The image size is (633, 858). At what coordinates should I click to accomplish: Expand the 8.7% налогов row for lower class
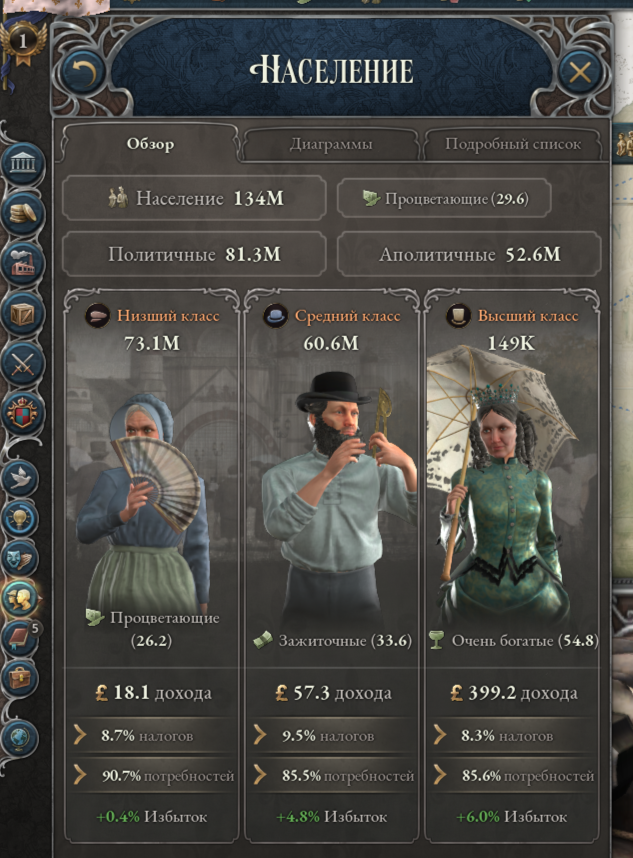pyautogui.click(x=152, y=736)
